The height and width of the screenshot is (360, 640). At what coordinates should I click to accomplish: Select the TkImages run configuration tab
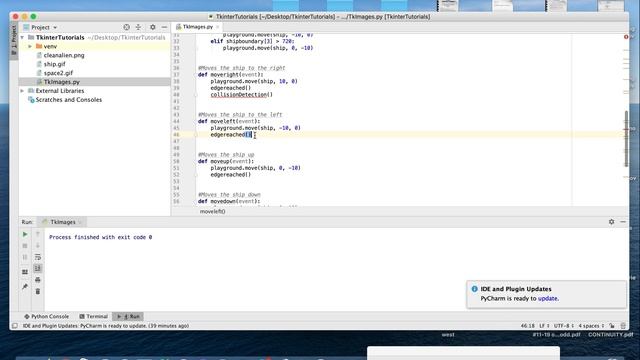coord(62,222)
